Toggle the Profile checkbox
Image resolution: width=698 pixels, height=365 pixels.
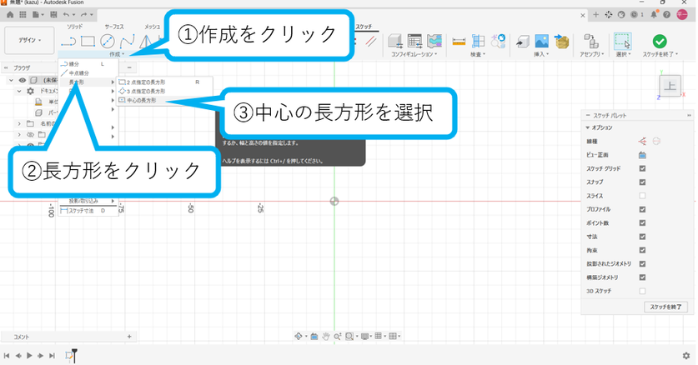tap(642, 209)
